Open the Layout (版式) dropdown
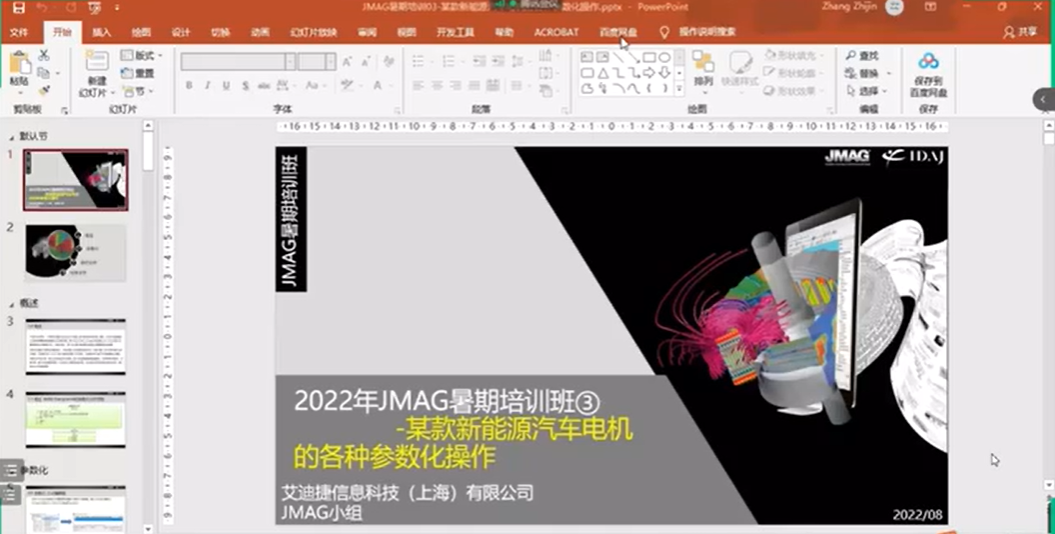Image resolution: width=1055 pixels, height=534 pixels. (x=141, y=55)
